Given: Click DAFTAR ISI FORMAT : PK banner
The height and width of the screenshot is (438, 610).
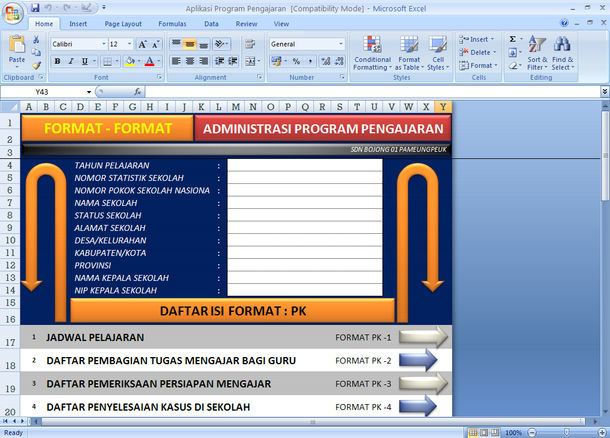Looking at the screenshot, I should coord(233,311).
